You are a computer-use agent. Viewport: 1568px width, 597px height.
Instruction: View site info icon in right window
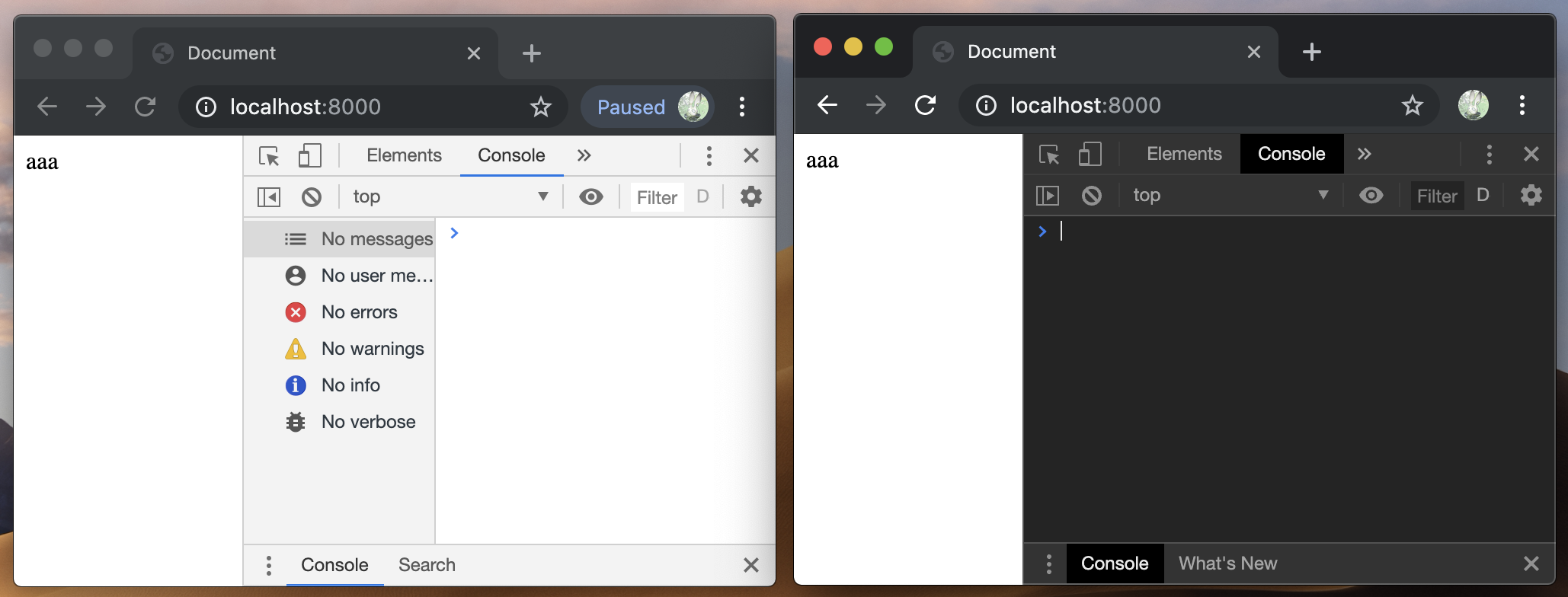click(986, 105)
